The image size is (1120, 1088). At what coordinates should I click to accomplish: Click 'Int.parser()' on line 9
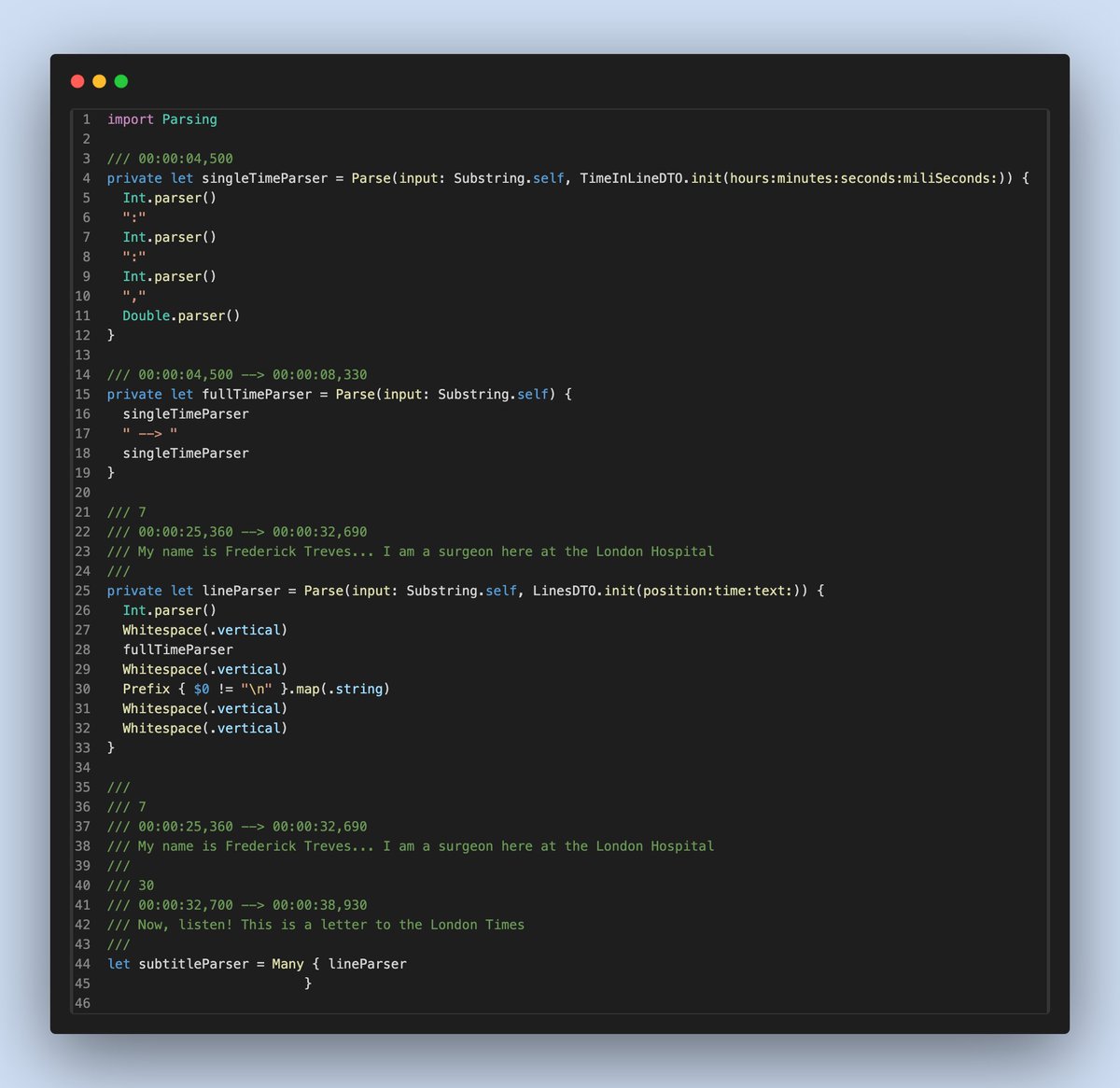click(x=170, y=276)
